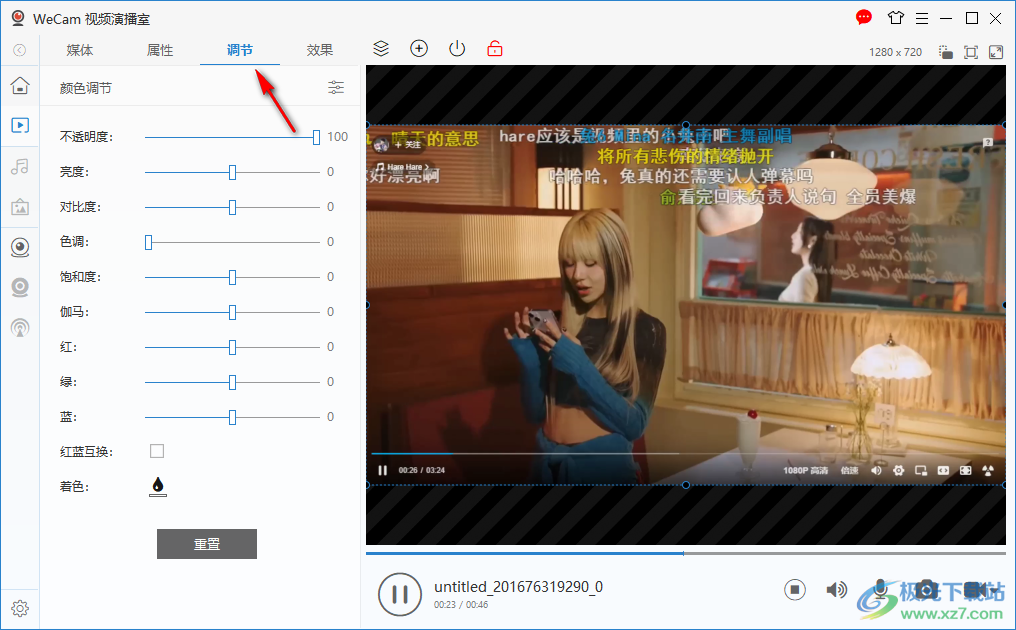
Task: Collapse panel with the back arrow
Action: pyautogui.click(x=19, y=50)
